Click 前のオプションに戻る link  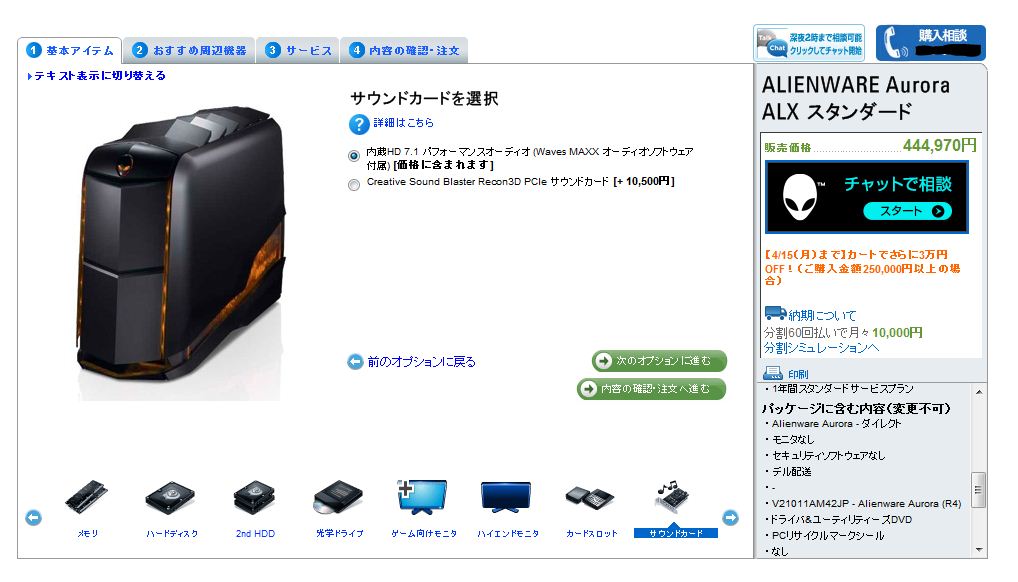[412, 362]
